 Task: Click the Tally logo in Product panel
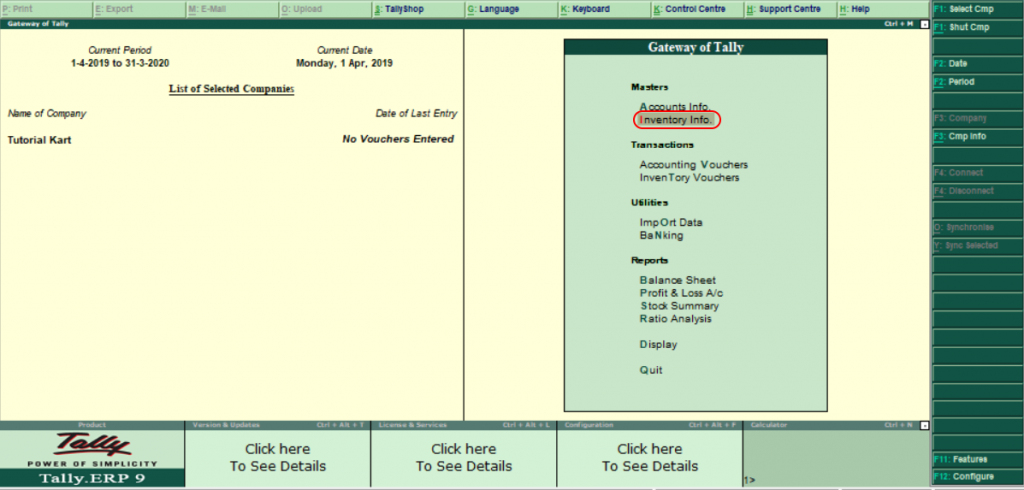92,446
